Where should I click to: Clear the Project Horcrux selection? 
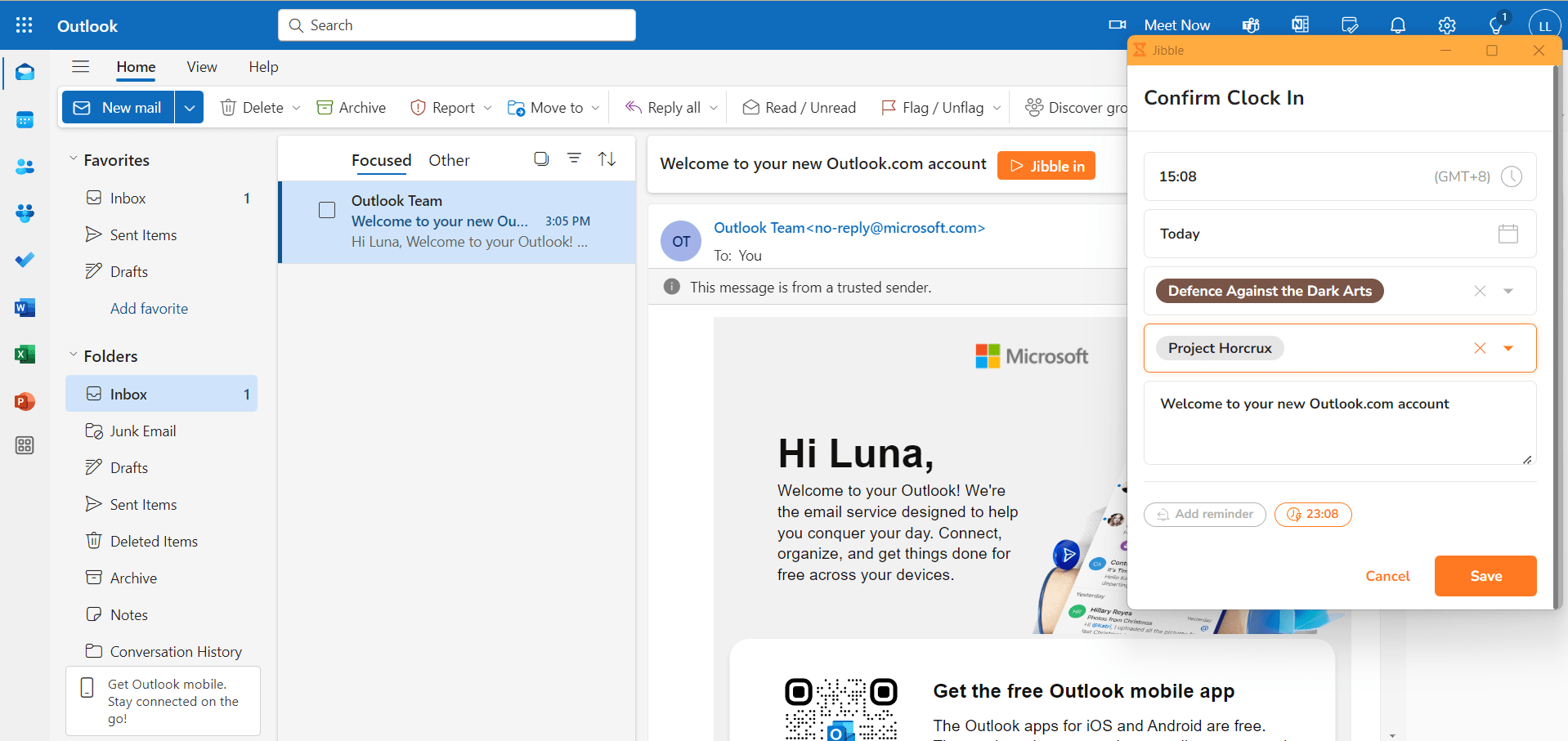point(1480,348)
